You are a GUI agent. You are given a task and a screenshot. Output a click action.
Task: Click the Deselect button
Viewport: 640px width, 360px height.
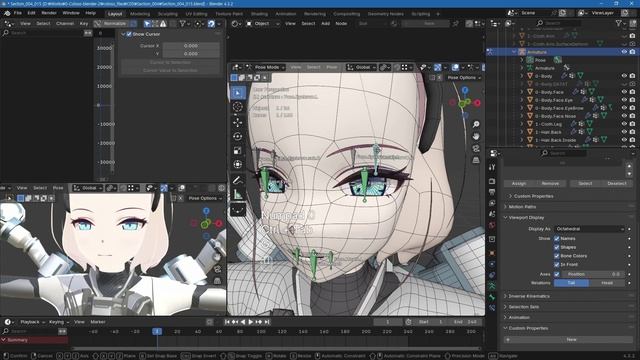point(617,184)
